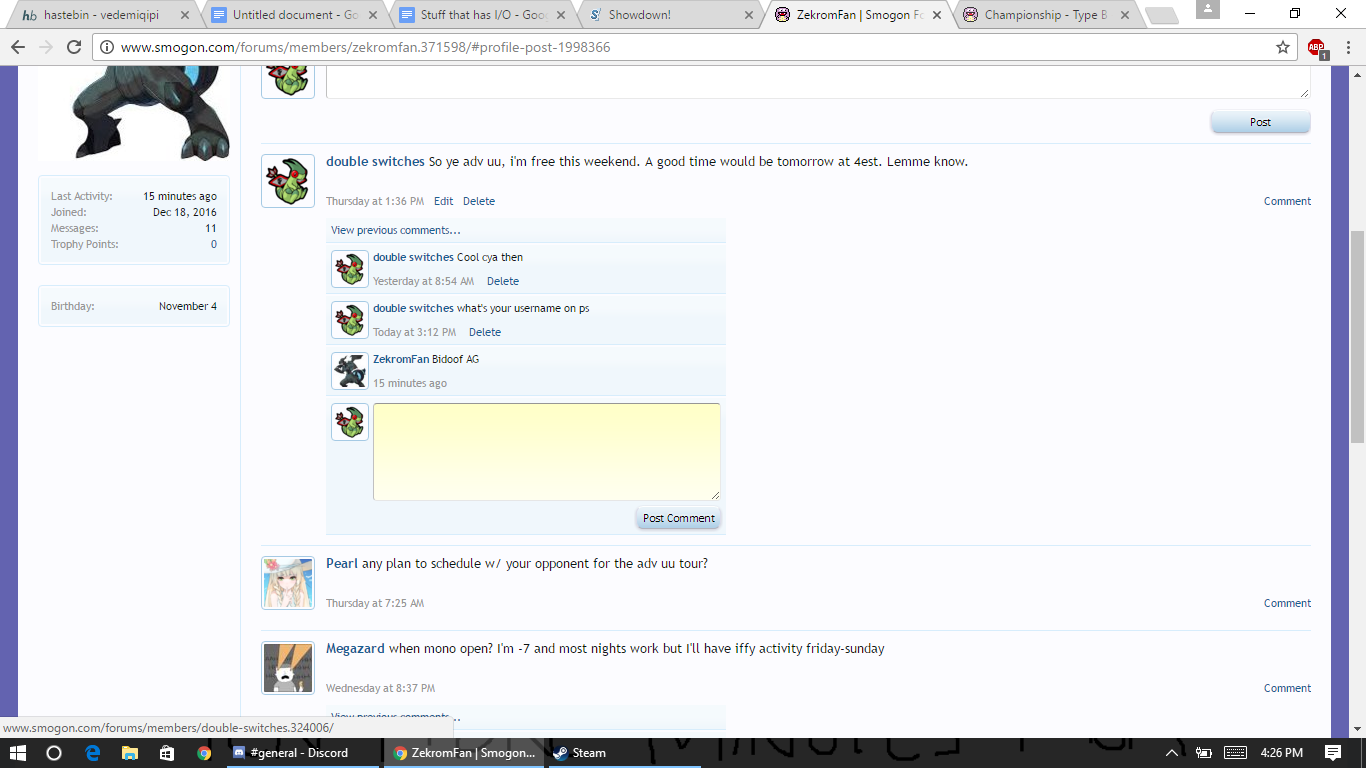The width and height of the screenshot is (1366, 768).
Task: Click the 'Wednesday at 8:37 PM' timestamp
Action: [380, 688]
